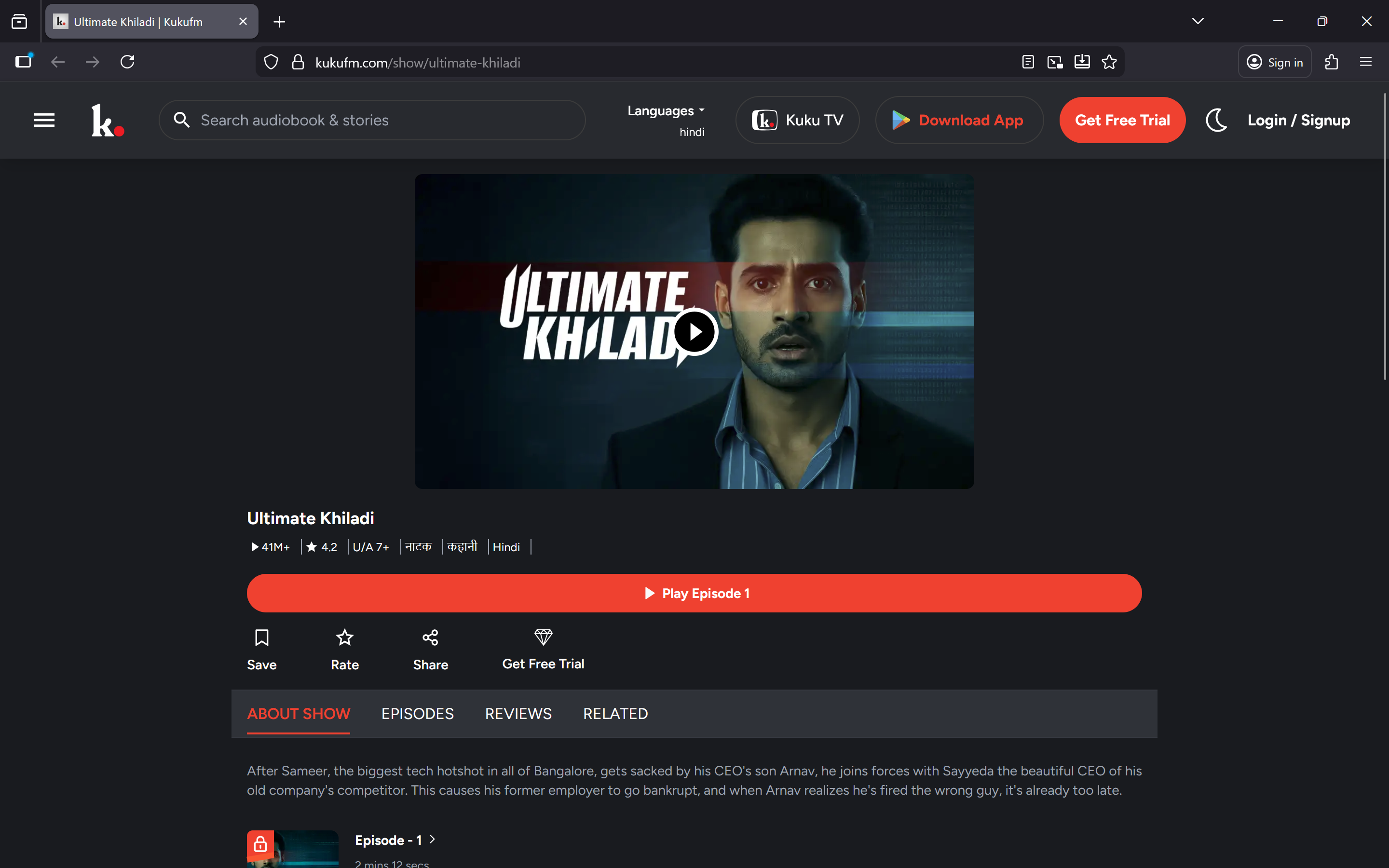Click red Get Free Trial header button

[x=1122, y=120]
